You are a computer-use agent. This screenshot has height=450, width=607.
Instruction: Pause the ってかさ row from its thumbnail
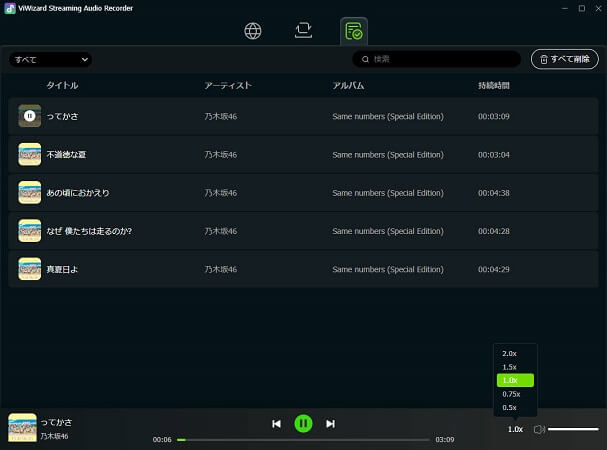(29, 116)
